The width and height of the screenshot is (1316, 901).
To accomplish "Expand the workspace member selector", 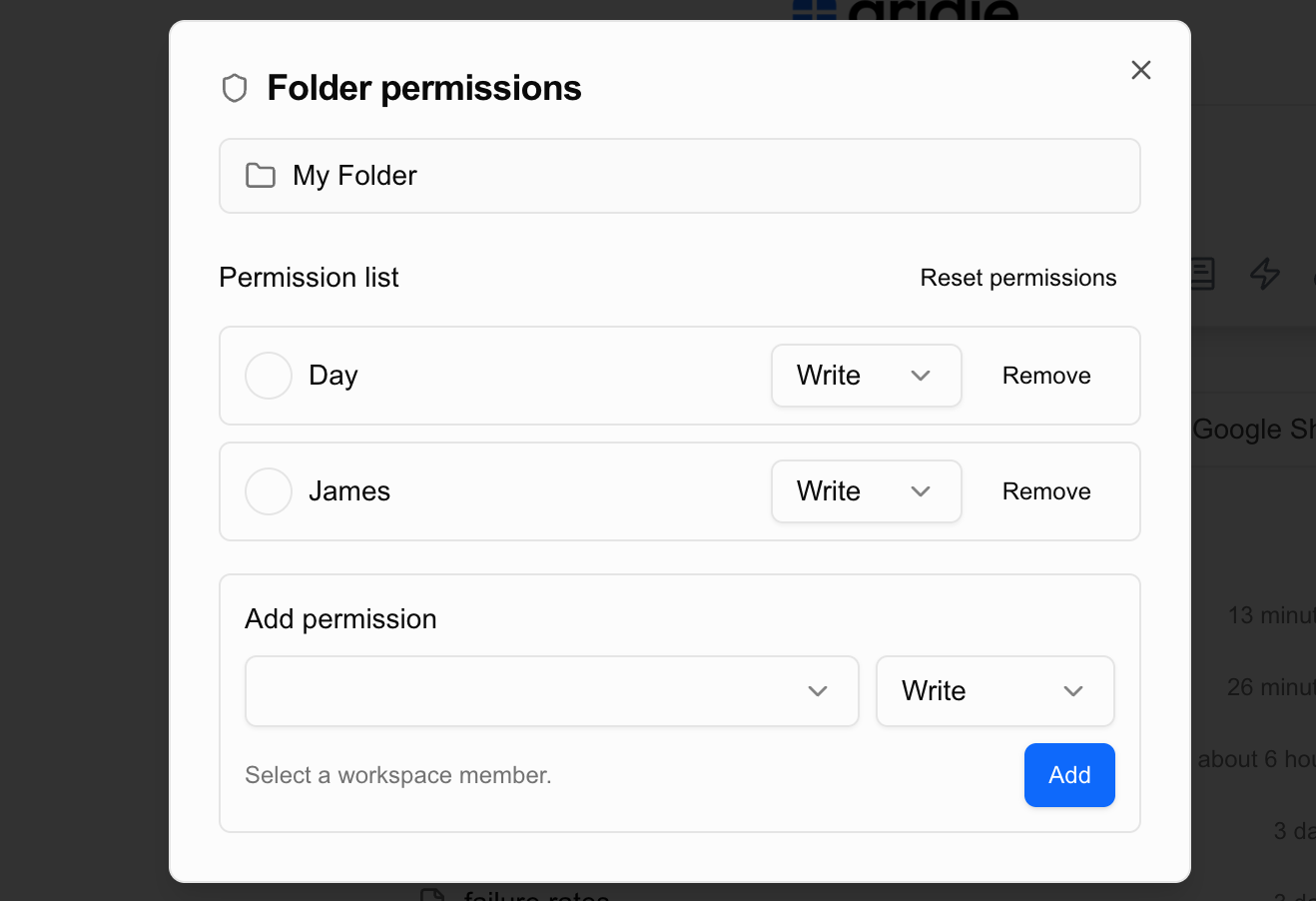I will pos(551,691).
